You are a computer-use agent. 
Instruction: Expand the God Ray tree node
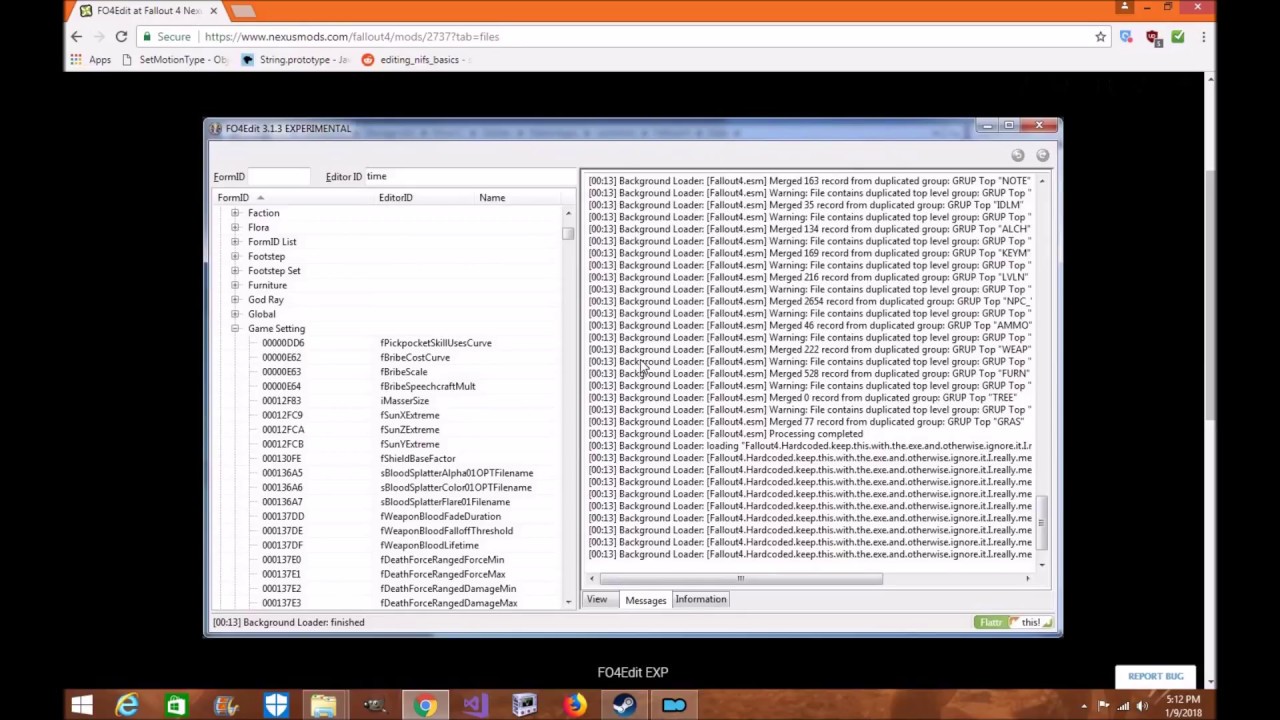click(x=235, y=300)
